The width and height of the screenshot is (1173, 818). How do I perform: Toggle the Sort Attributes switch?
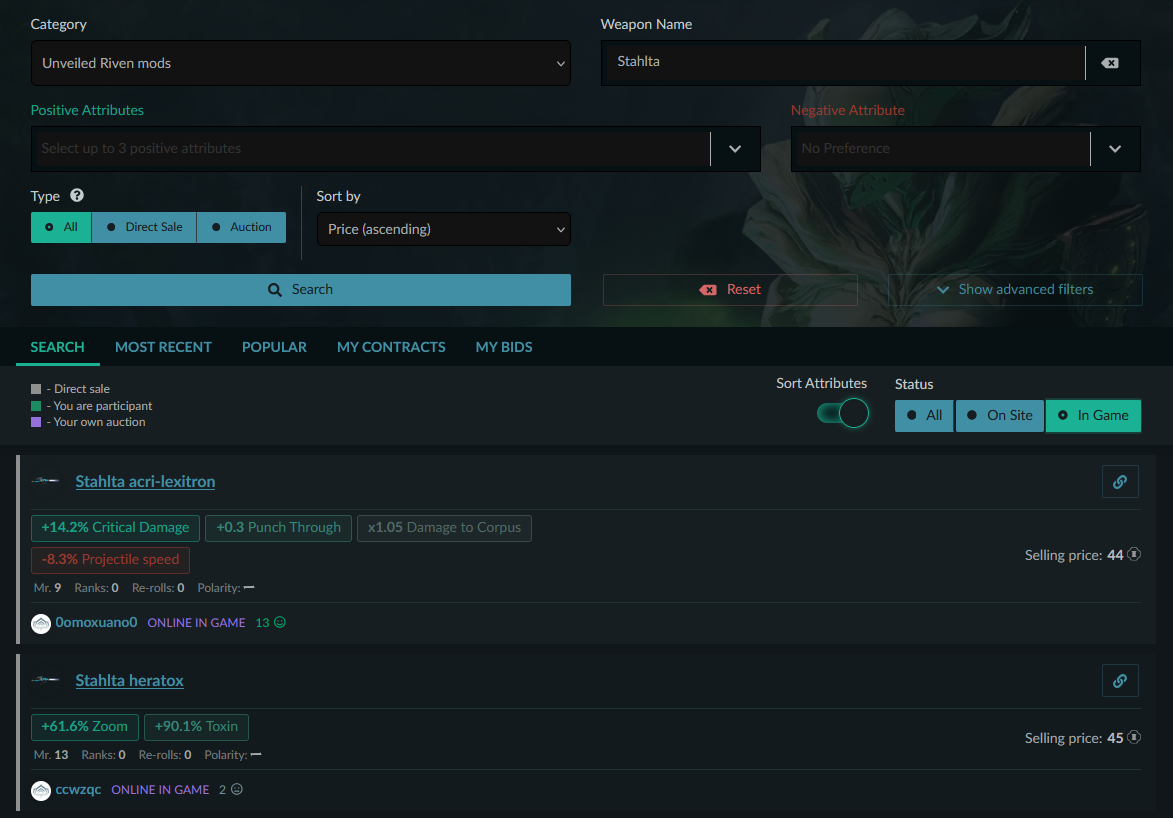coord(842,413)
